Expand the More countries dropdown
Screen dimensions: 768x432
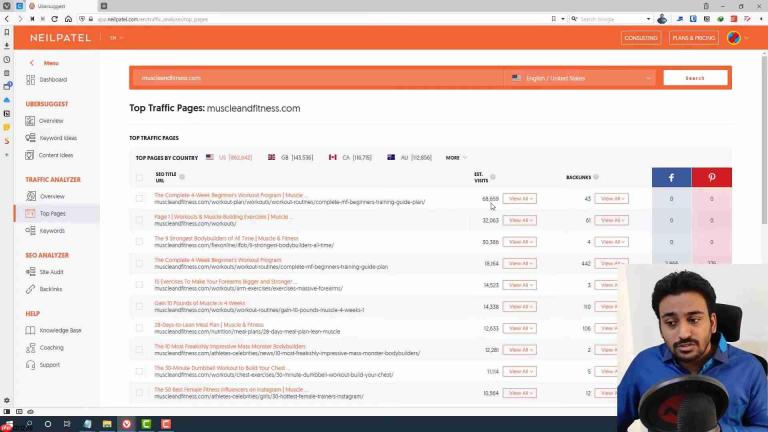pyautogui.click(x=456, y=158)
